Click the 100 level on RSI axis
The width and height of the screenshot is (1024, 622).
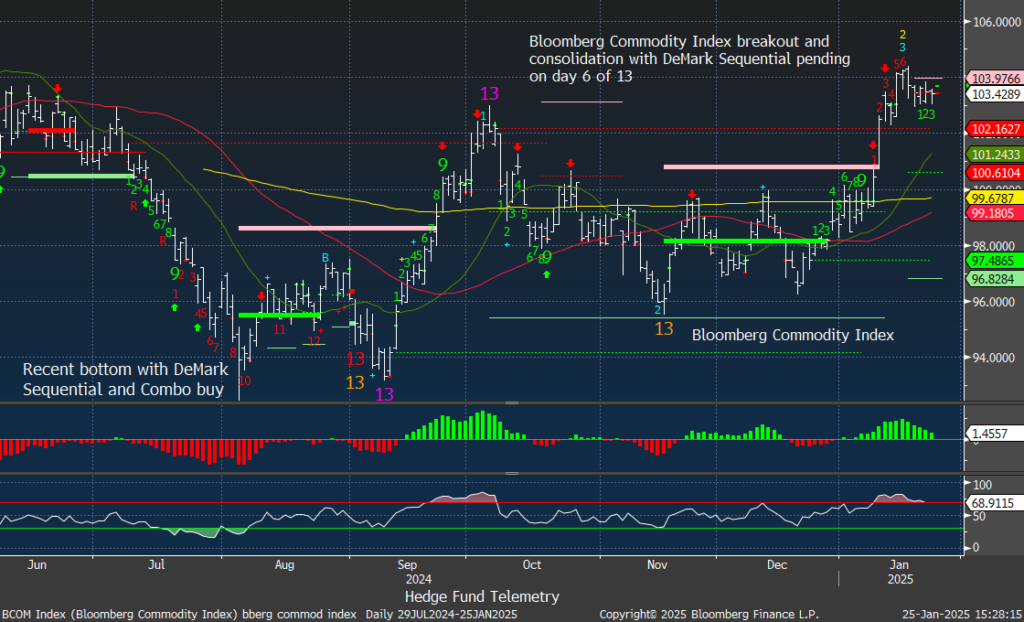pyautogui.click(x=983, y=485)
